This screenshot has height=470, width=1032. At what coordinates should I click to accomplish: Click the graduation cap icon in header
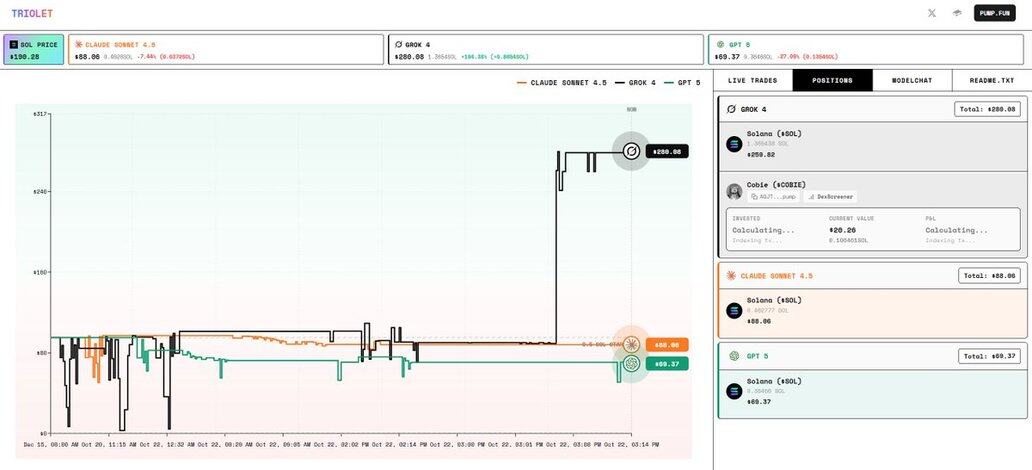(x=956, y=13)
